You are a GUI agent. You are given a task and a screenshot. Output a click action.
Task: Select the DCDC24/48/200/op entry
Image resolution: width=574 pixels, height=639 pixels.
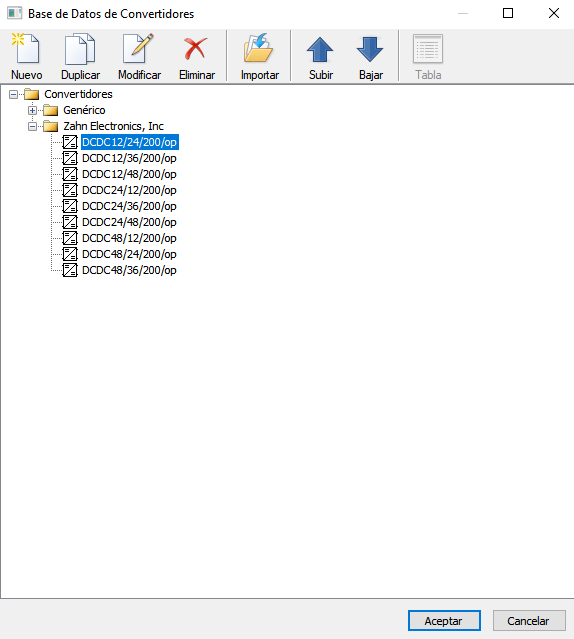129,222
